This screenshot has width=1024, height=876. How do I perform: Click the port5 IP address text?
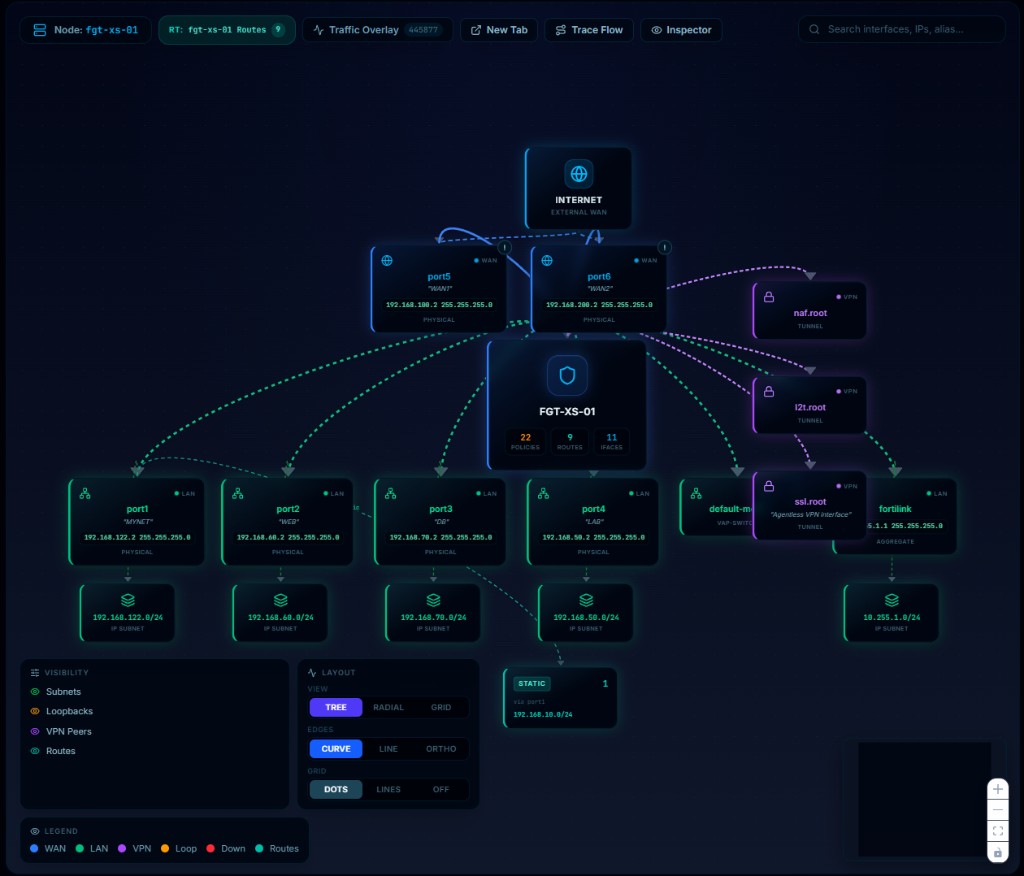[439, 305]
